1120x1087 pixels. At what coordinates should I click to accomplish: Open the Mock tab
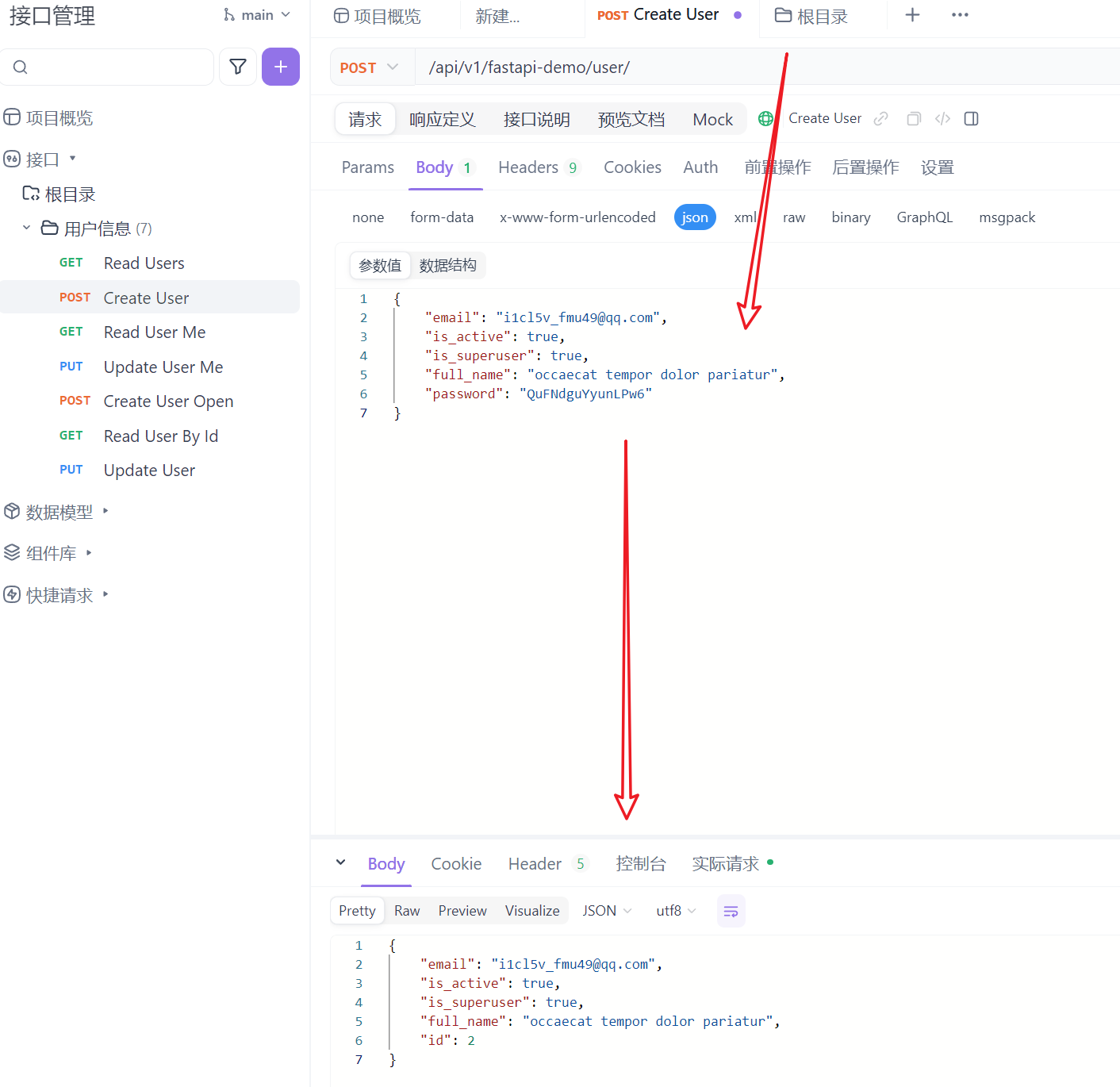click(x=712, y=120)
